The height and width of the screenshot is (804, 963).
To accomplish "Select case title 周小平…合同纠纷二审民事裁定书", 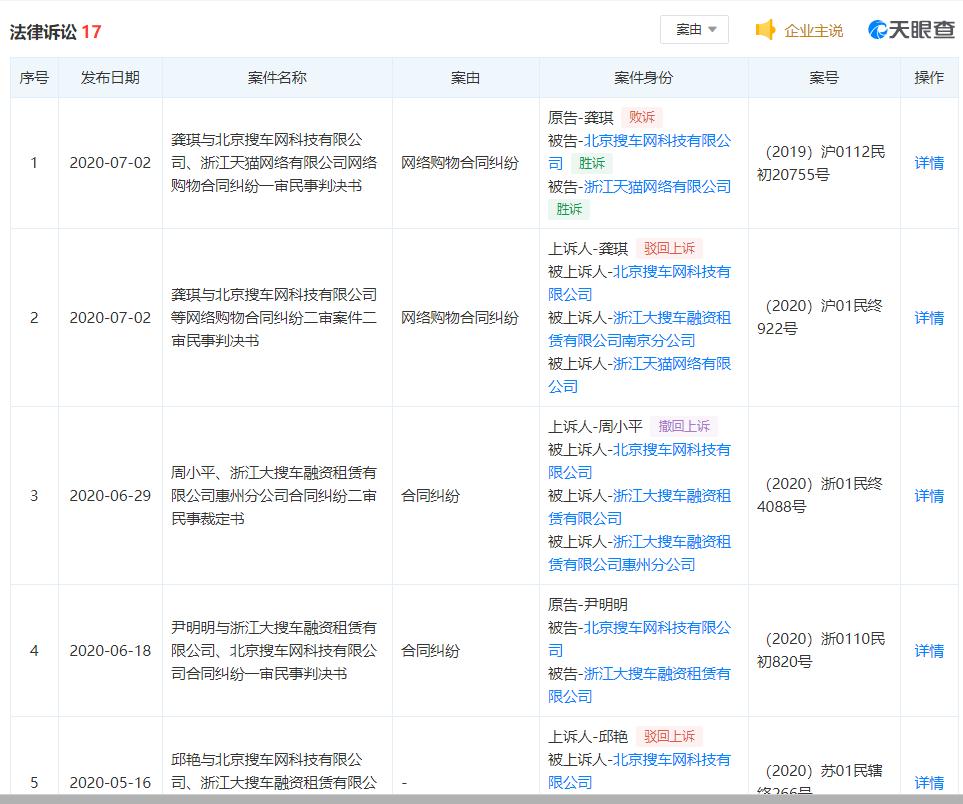I will pos(274,496).
